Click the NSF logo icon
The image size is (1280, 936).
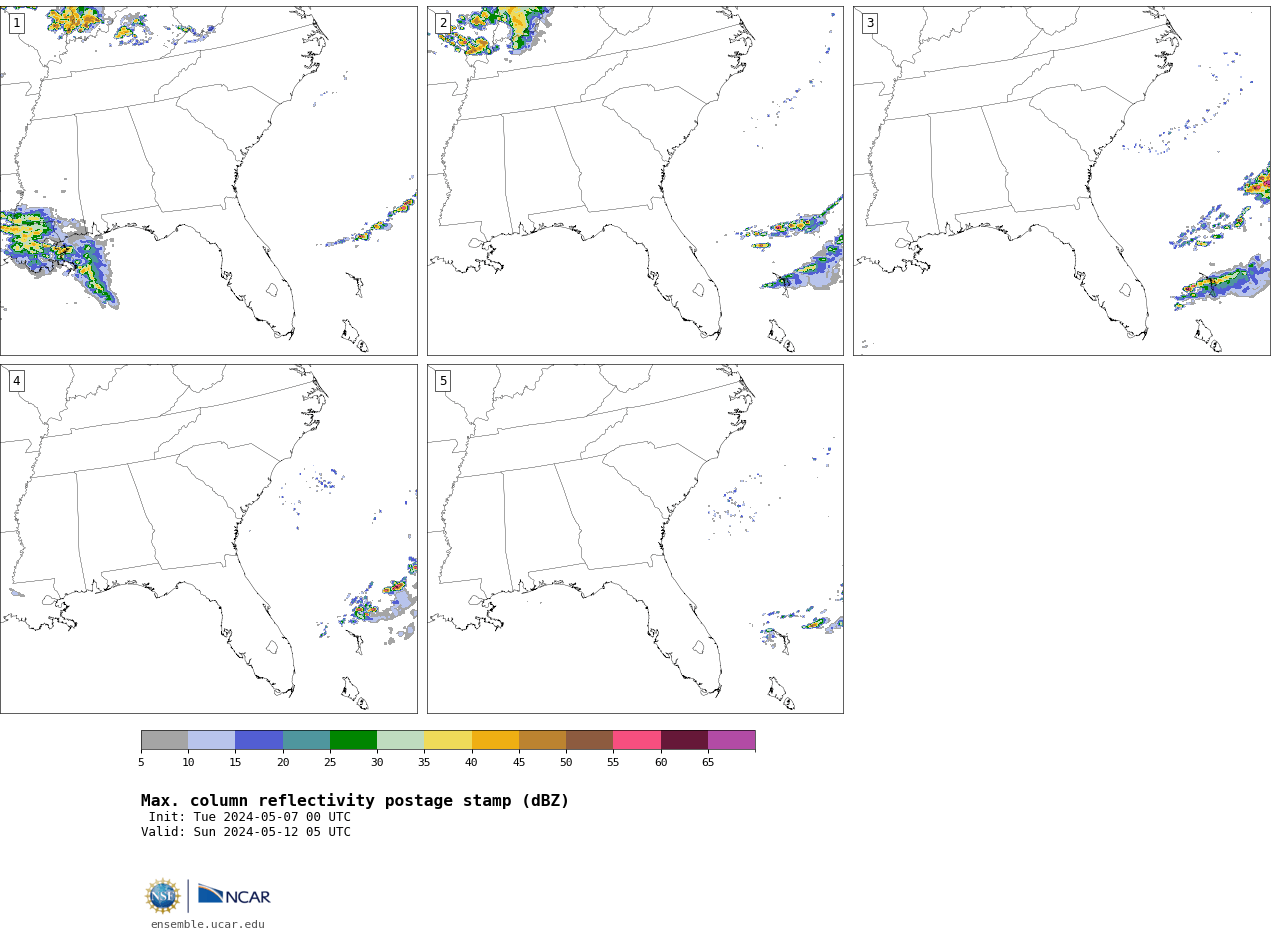point(163,896)
